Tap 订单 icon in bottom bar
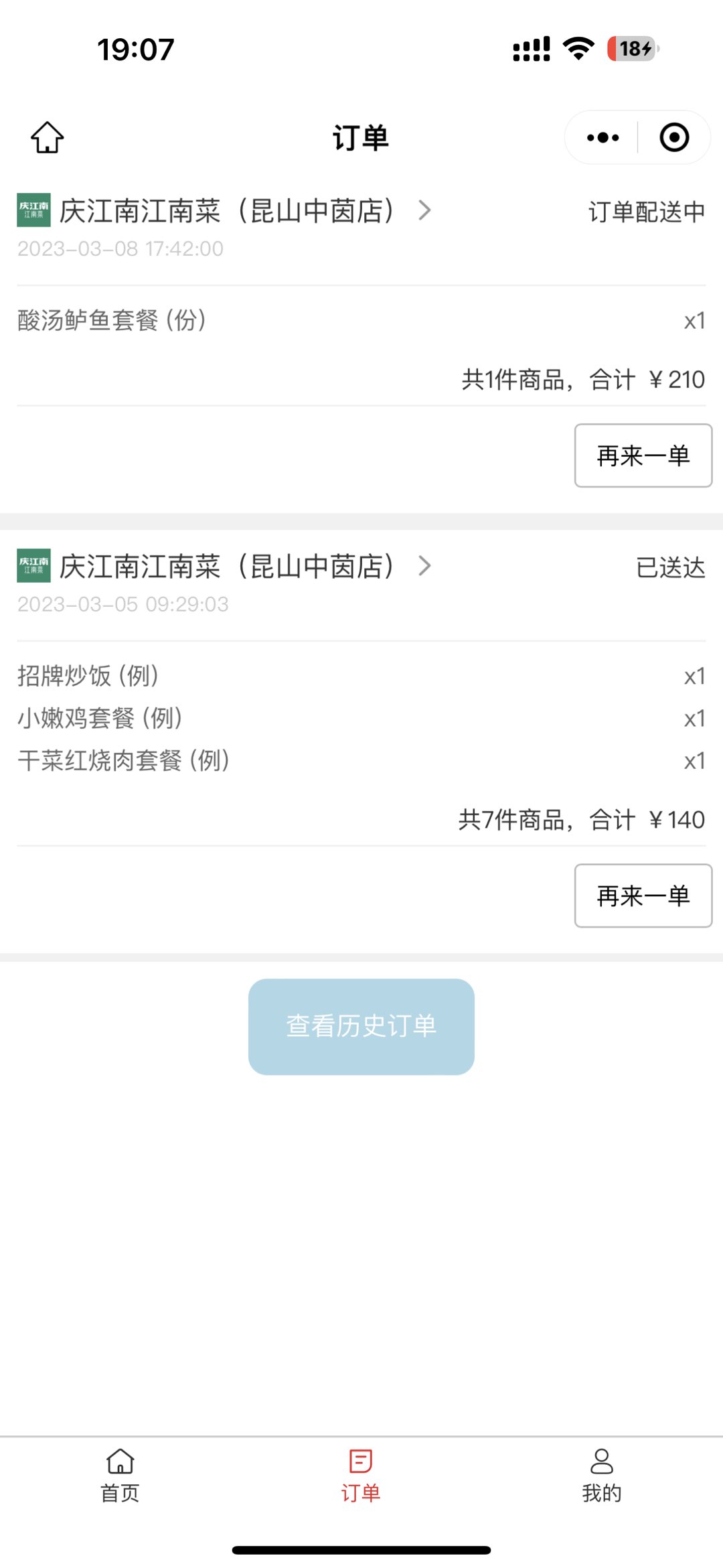 [361, 1461]
